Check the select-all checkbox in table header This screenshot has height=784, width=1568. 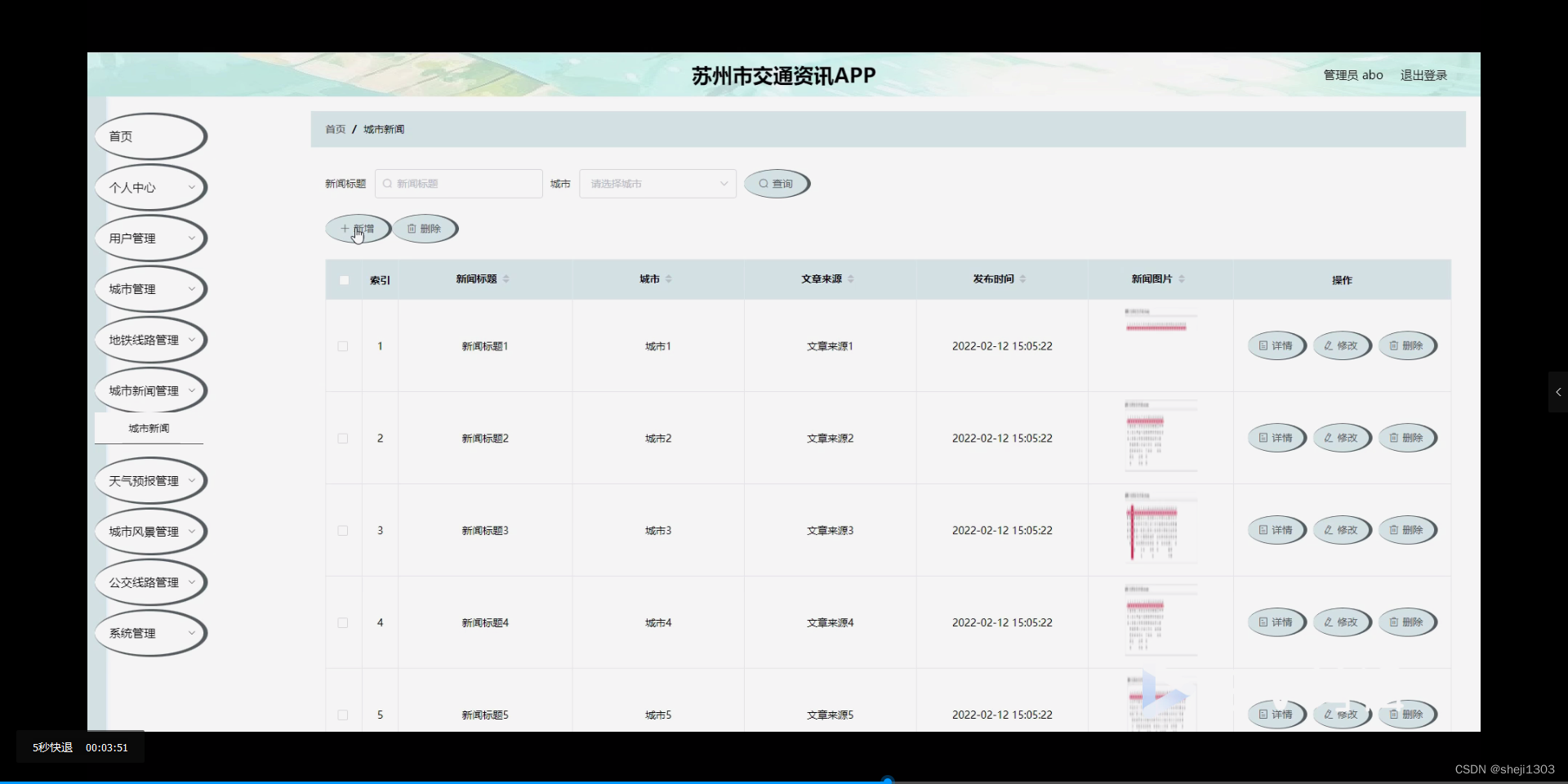click(x=343, y=280)
